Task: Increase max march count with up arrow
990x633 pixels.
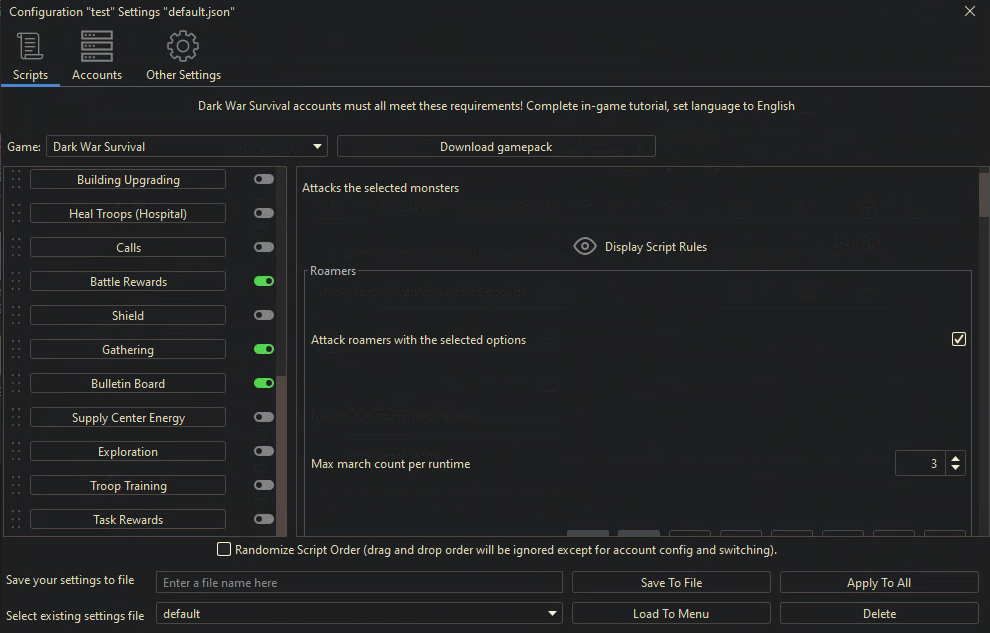Action: tap(956, 458)
